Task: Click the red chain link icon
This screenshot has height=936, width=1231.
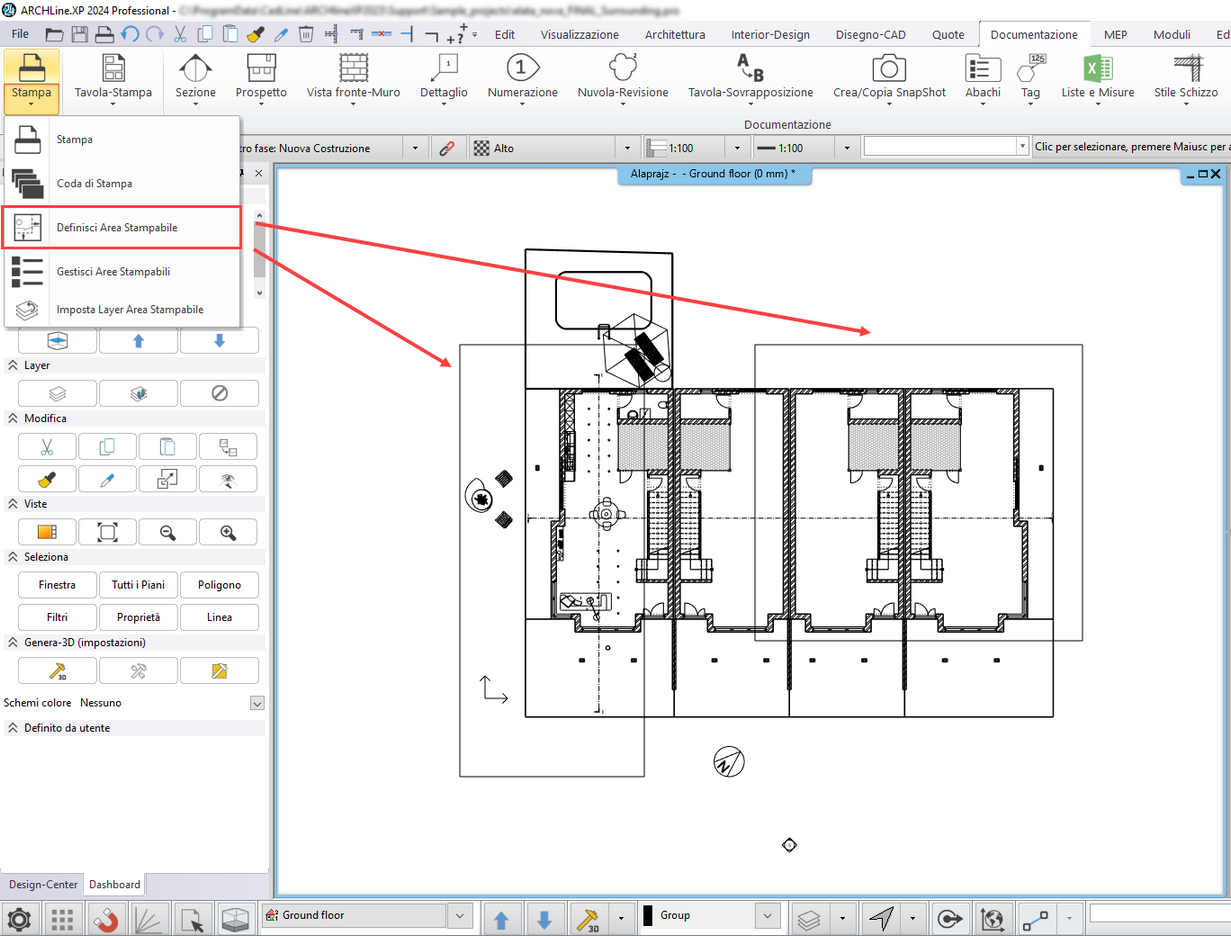Action: 447,148
